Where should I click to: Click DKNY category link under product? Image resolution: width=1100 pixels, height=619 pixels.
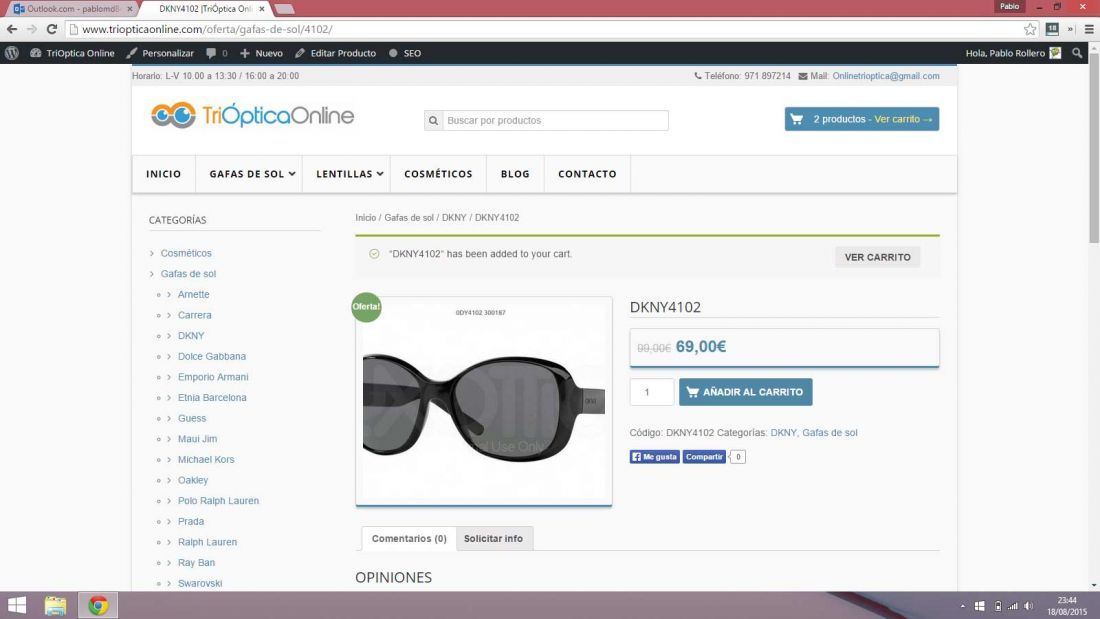point(783,433)
